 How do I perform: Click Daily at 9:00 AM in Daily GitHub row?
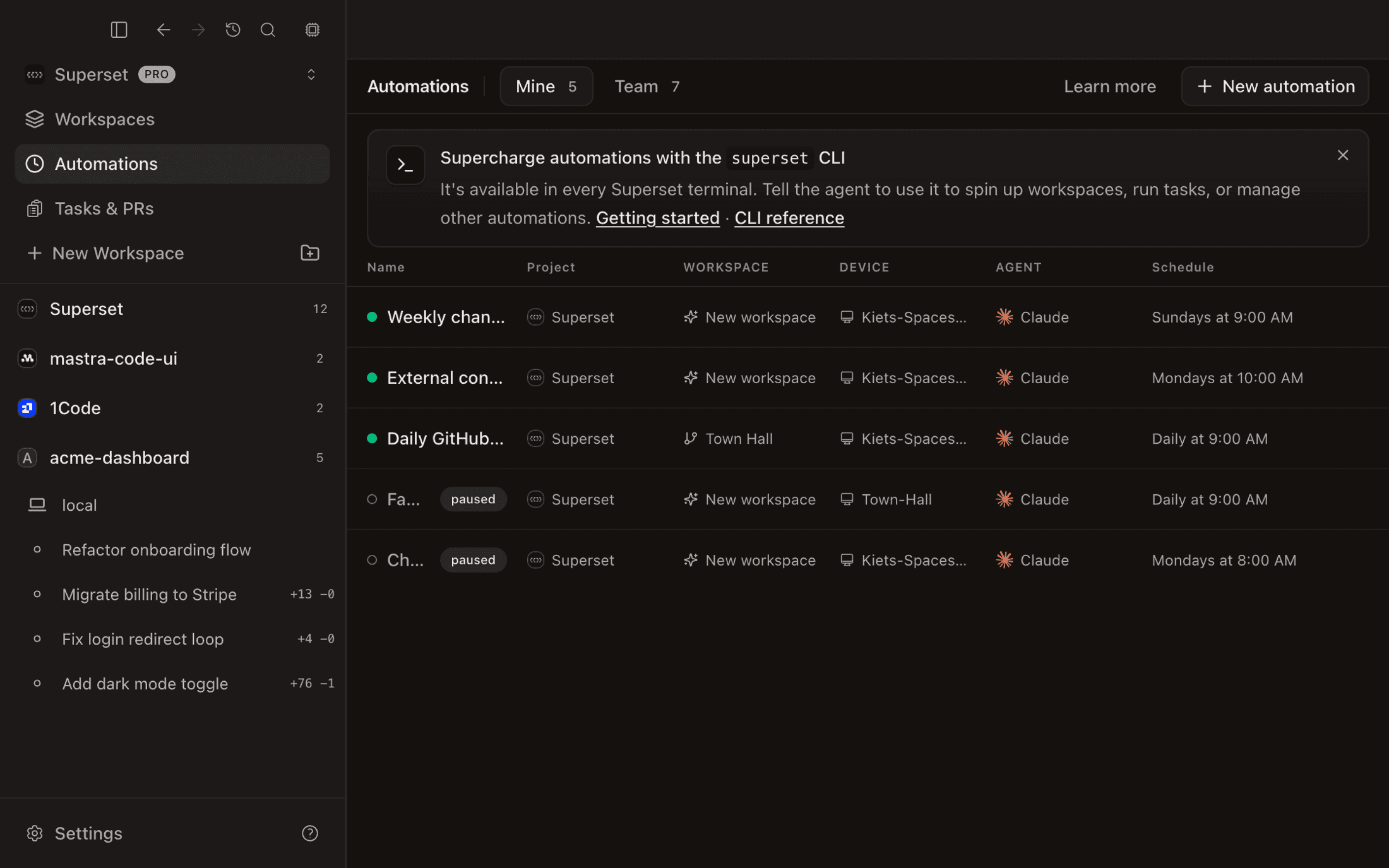click(x=1210, y=439)
